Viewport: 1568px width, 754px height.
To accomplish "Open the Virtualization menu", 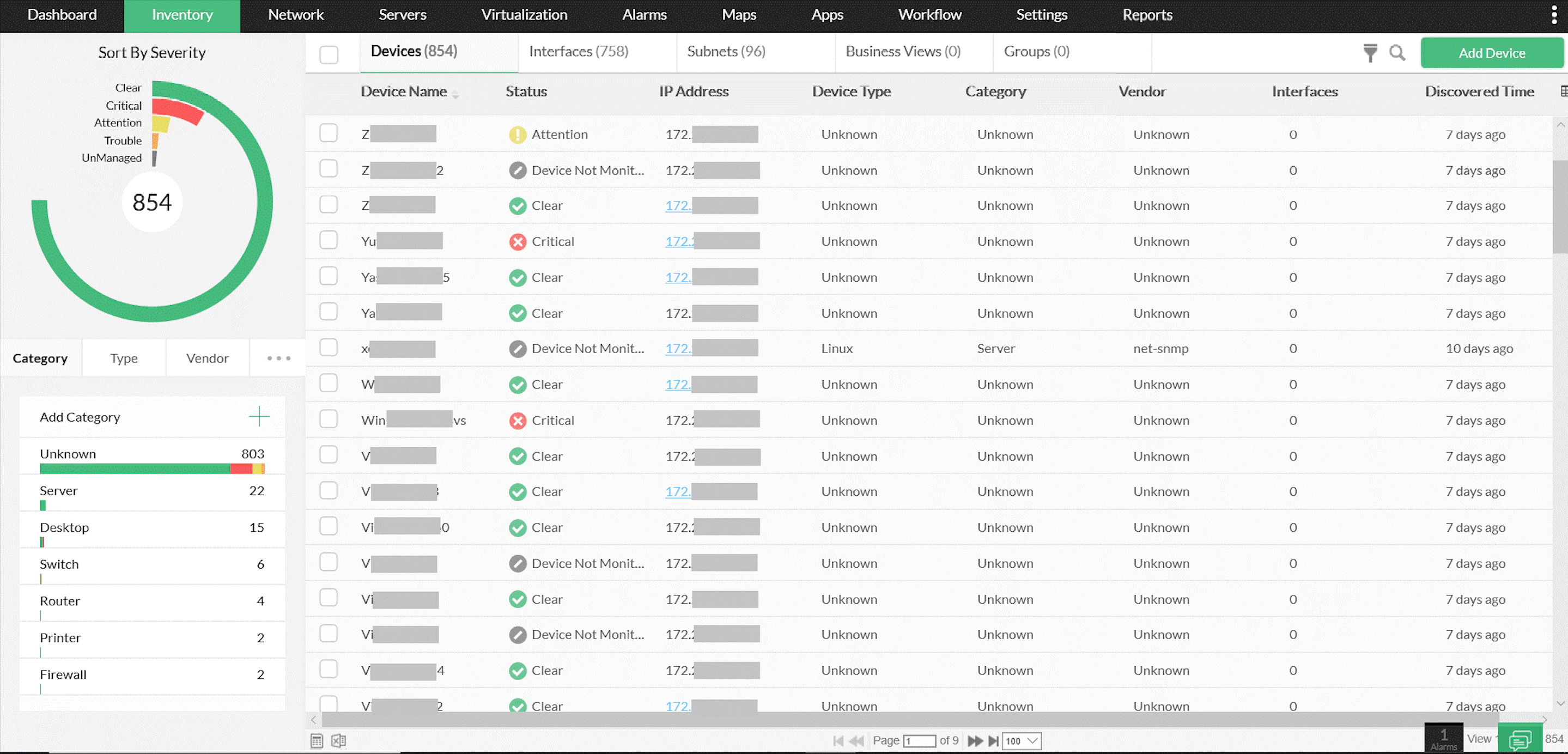I will click(x=524, y=15).
